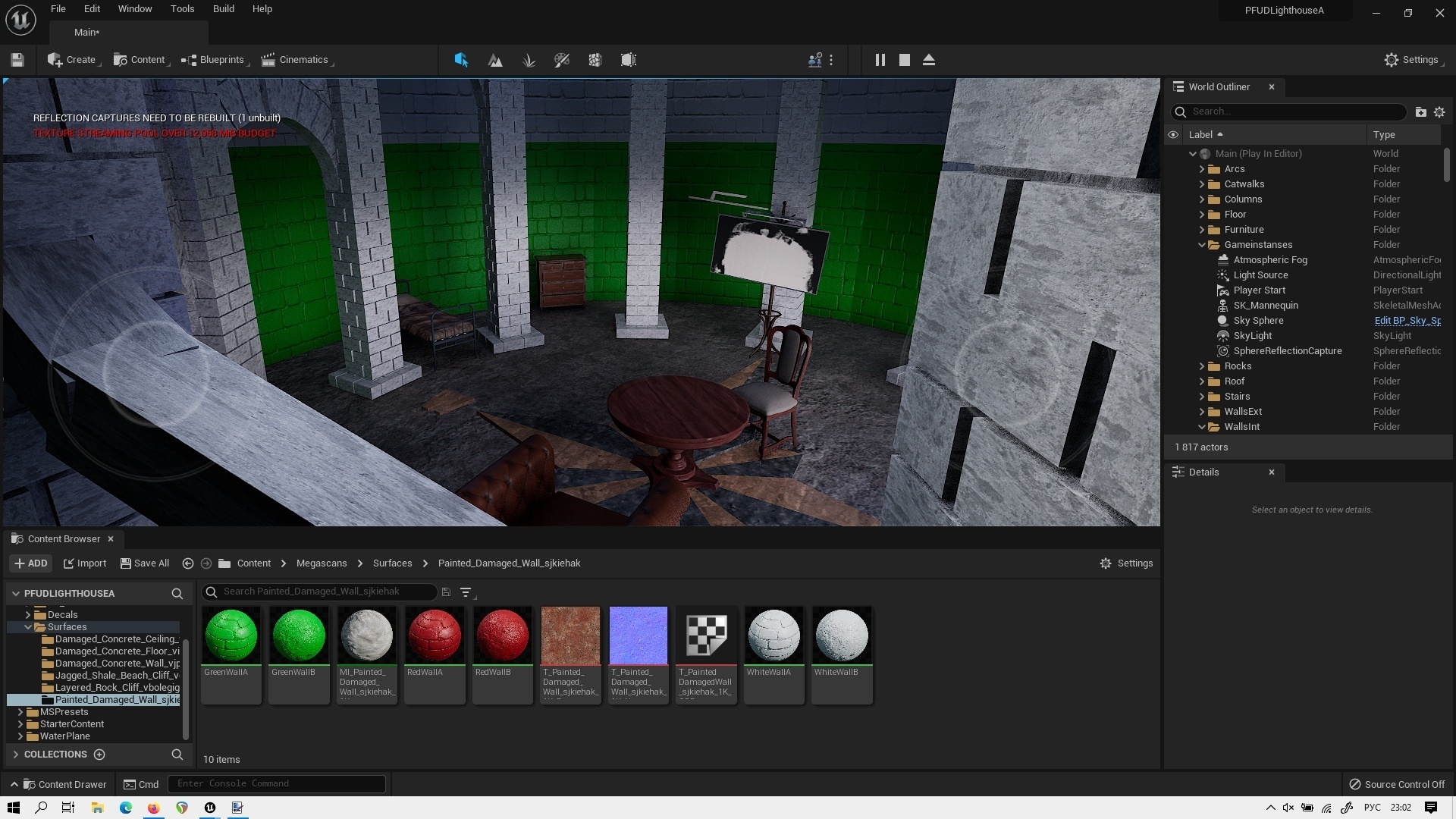Collapse the Gameinstanses folder
This screenshot has height=819, width=1456.
1201,245
